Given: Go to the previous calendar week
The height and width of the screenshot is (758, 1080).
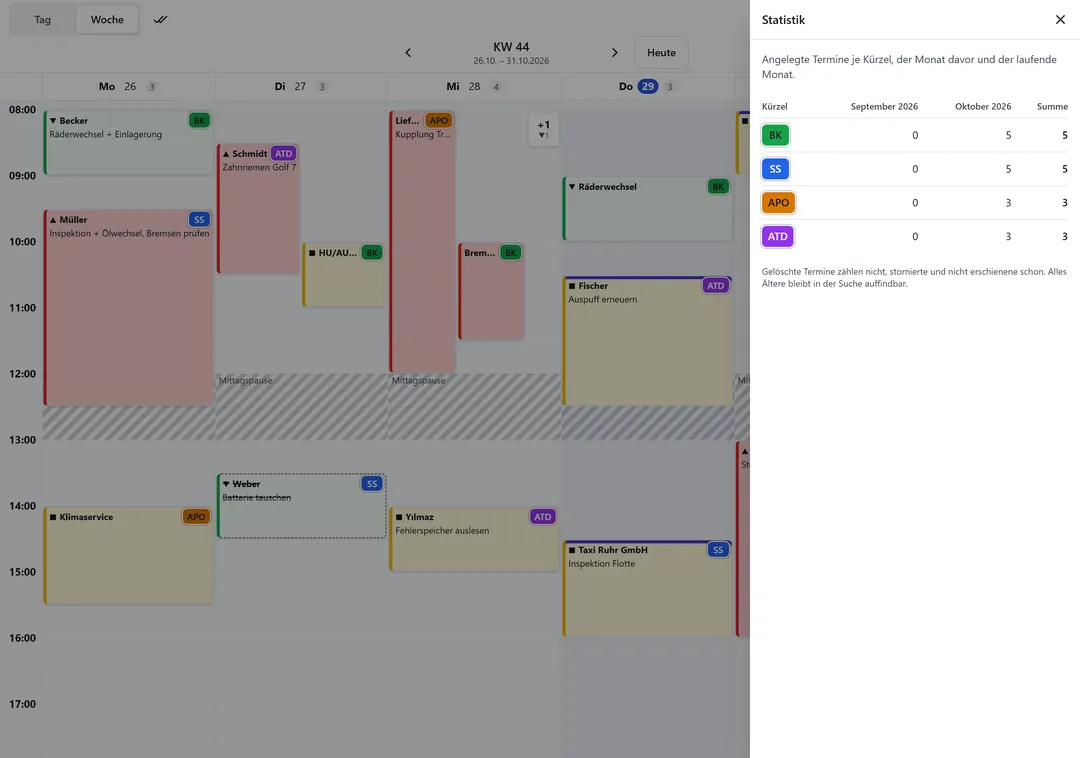Looking at the screenshot, I should [408, 52].
